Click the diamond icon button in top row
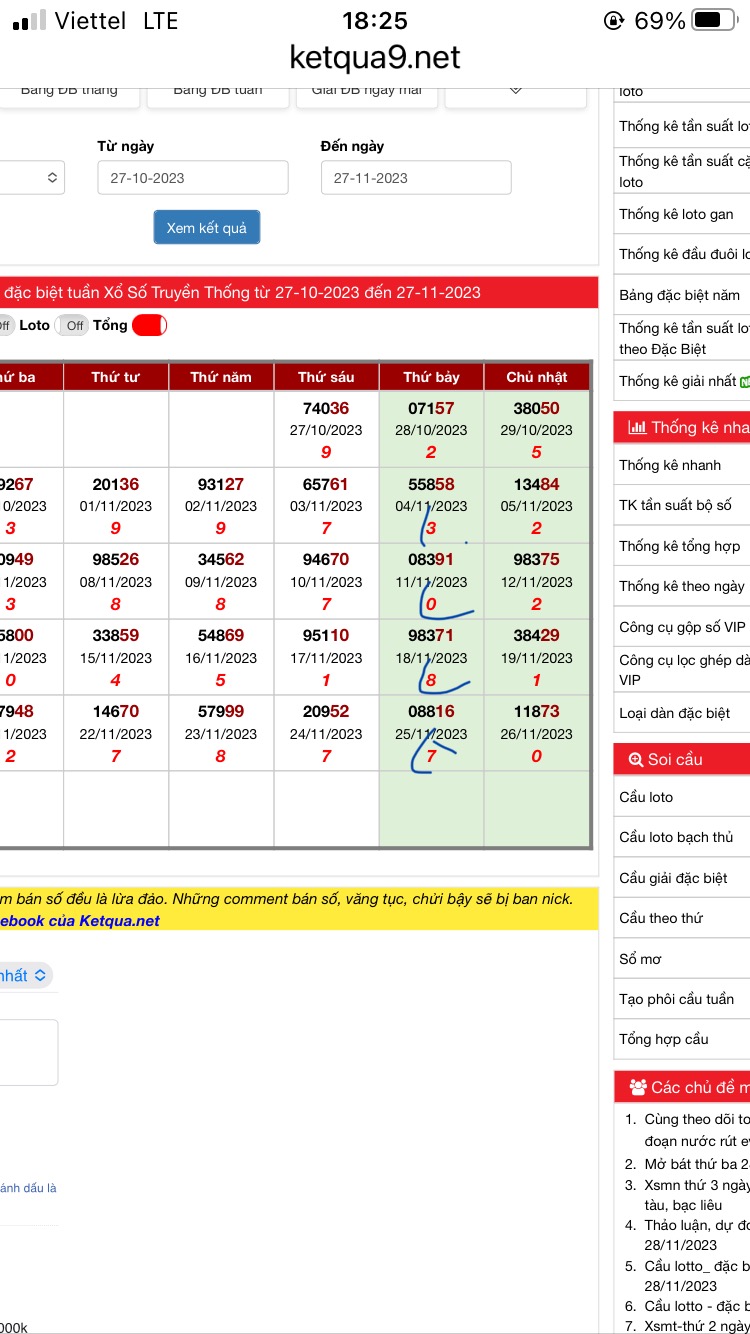The height and width of the screenshot is (1334, 750). pos(515,90)
